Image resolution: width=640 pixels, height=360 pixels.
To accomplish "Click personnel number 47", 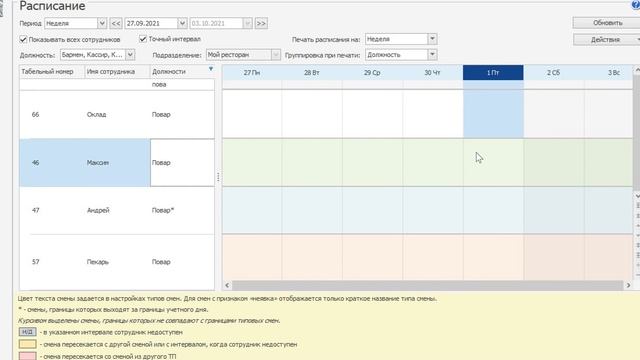I will click(x=36, y=211).
